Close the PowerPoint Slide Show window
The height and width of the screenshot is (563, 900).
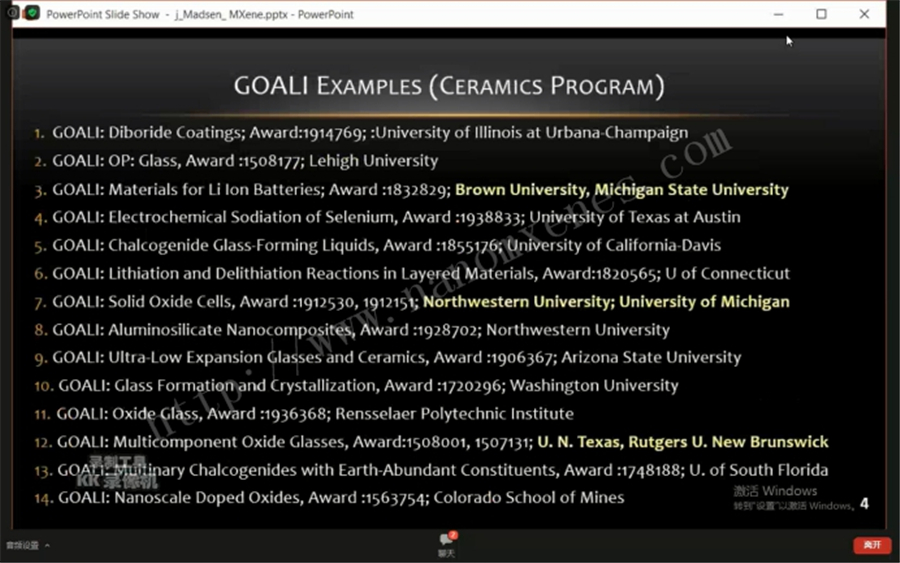click(864, 14)
